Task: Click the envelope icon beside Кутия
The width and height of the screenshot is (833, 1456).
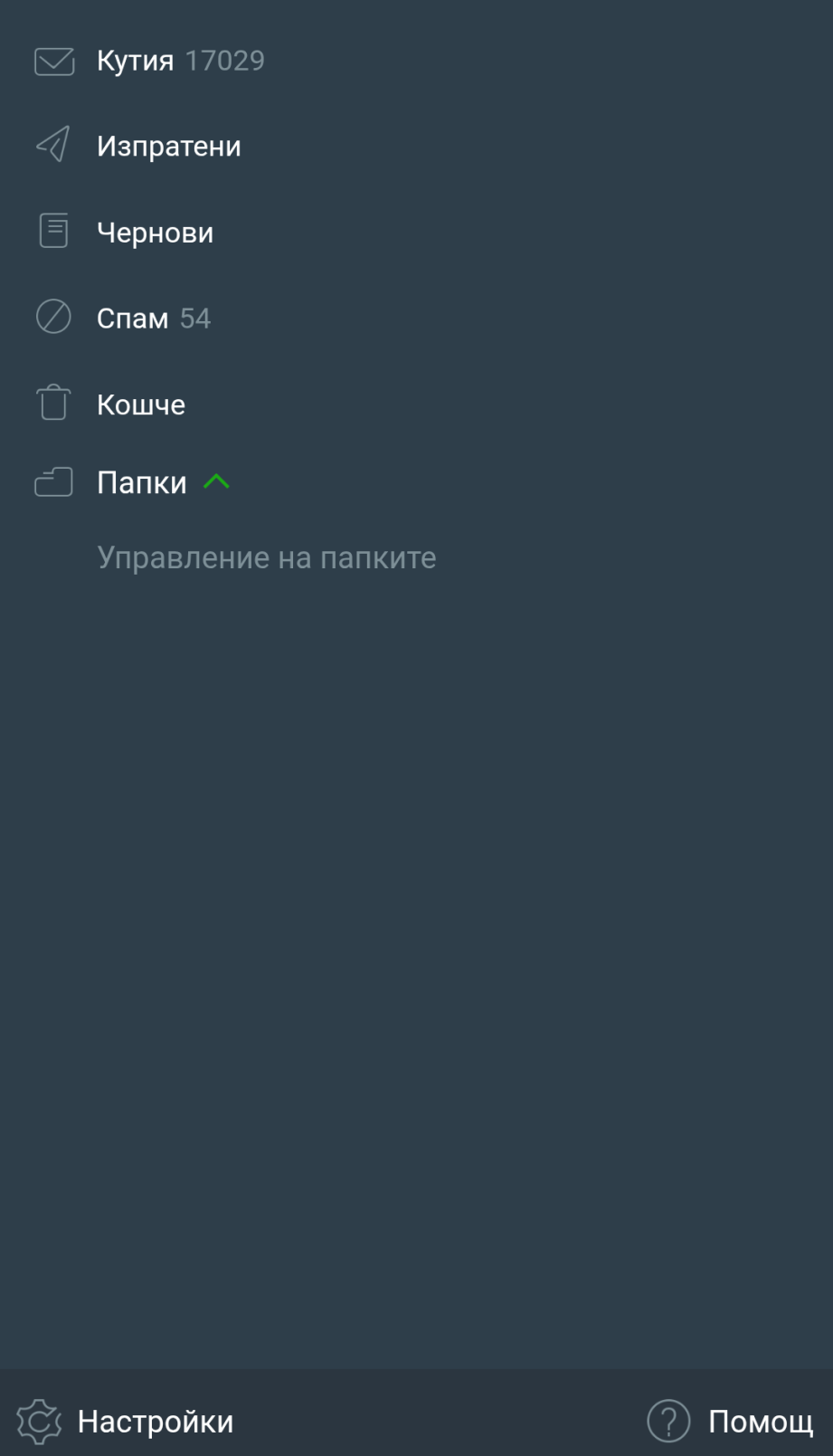Action: [54, 62]
